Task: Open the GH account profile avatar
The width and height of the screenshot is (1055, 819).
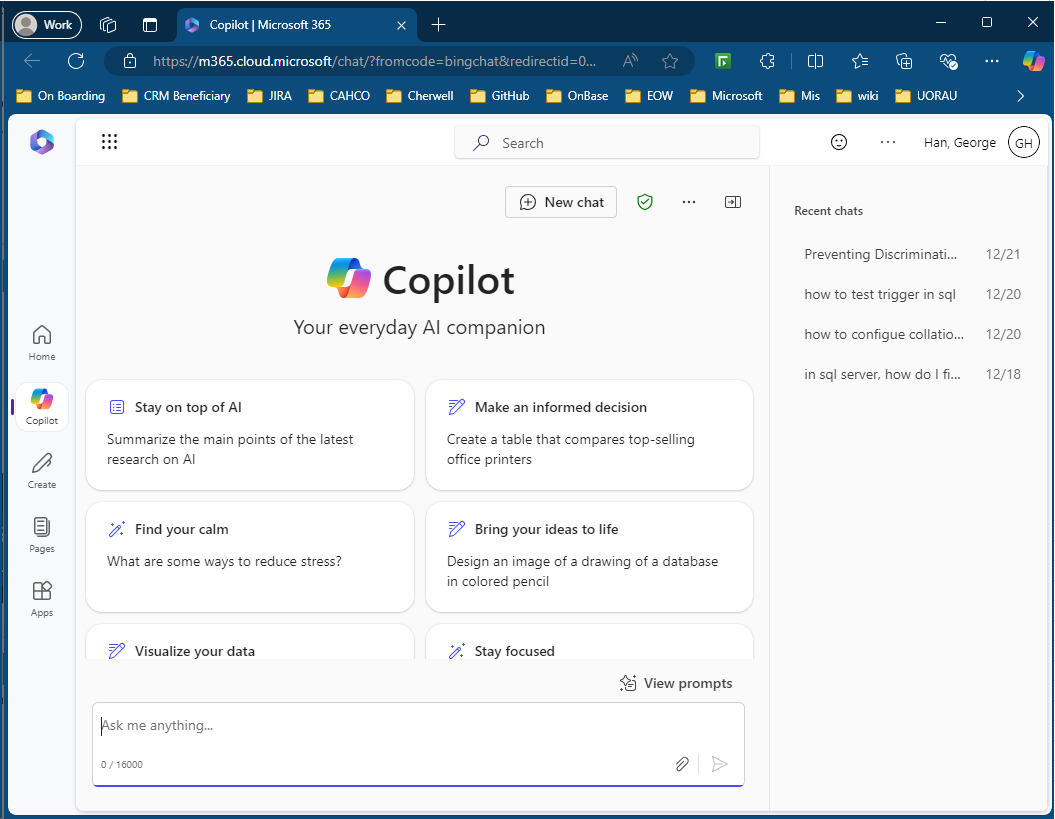Action: tap(1023, 143)
